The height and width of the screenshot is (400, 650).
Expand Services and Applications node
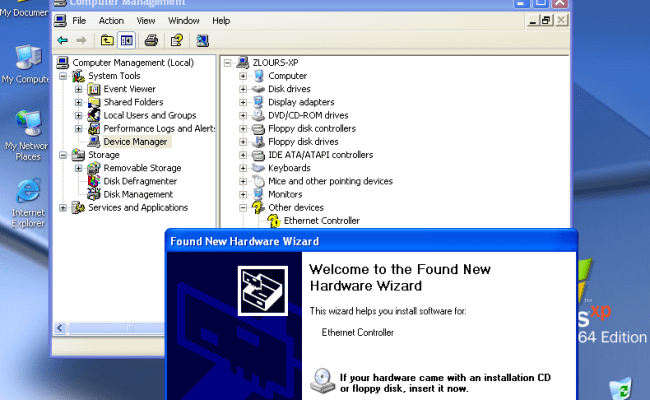pyautogui.click(x=63, y=208)
